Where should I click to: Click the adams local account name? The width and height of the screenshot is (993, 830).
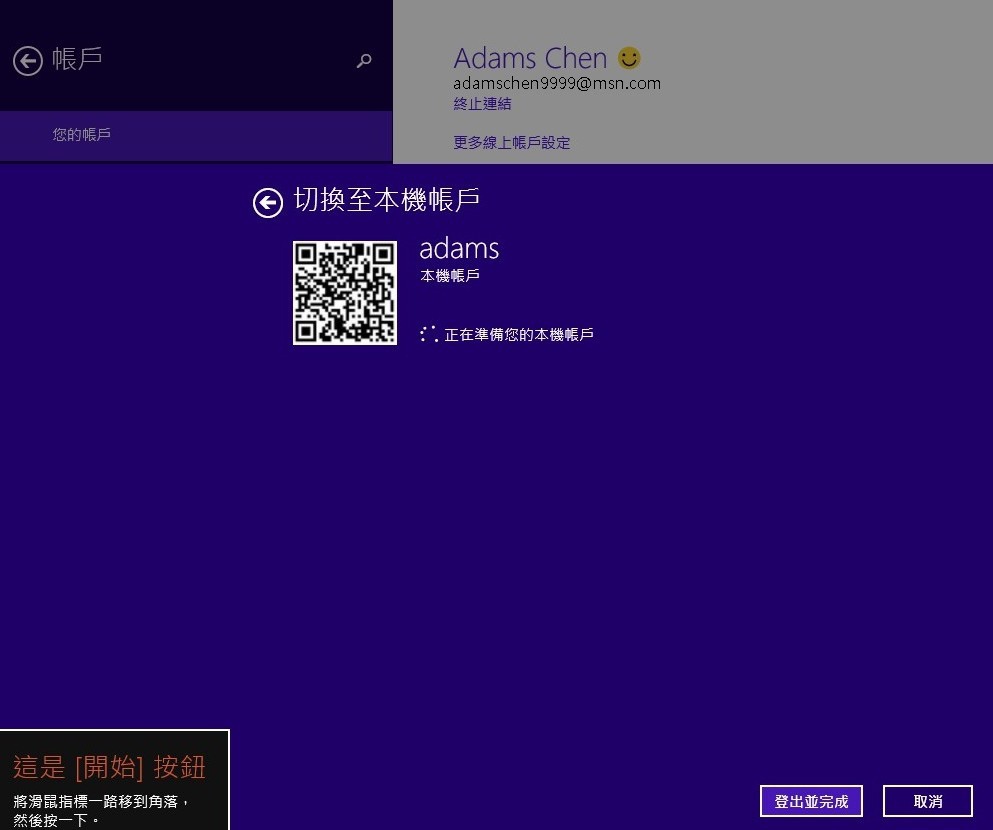[459, 249]
